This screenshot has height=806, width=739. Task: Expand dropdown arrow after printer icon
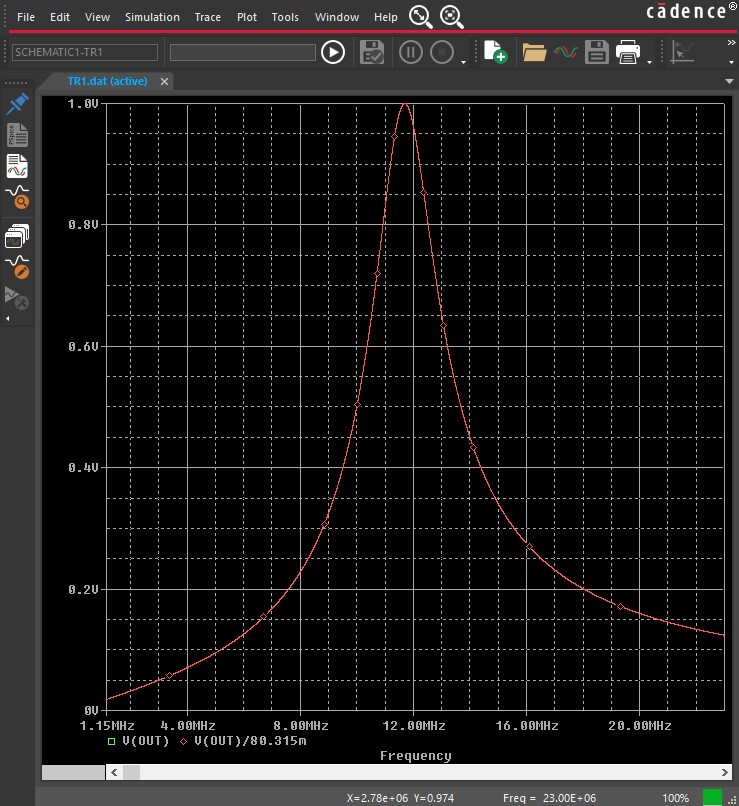point(650,62)
